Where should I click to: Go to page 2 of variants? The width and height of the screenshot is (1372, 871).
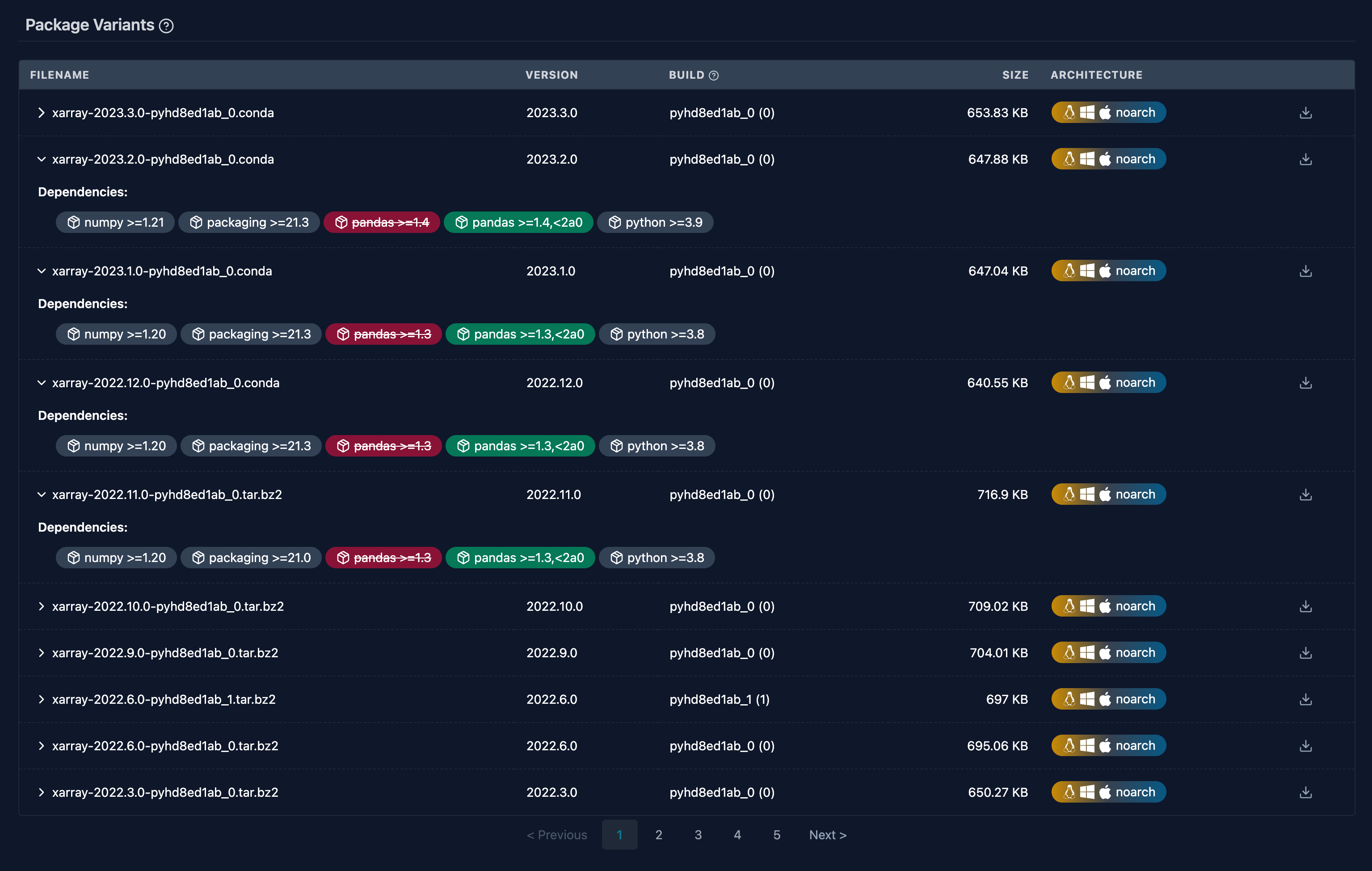point(659,834)
